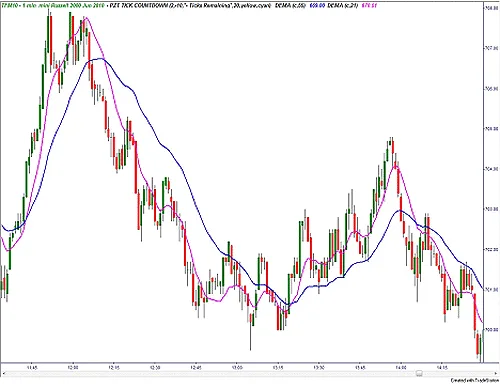Click the 14:15 time axis label
Viewport: 500px width, 387px height.
(442, 367)
